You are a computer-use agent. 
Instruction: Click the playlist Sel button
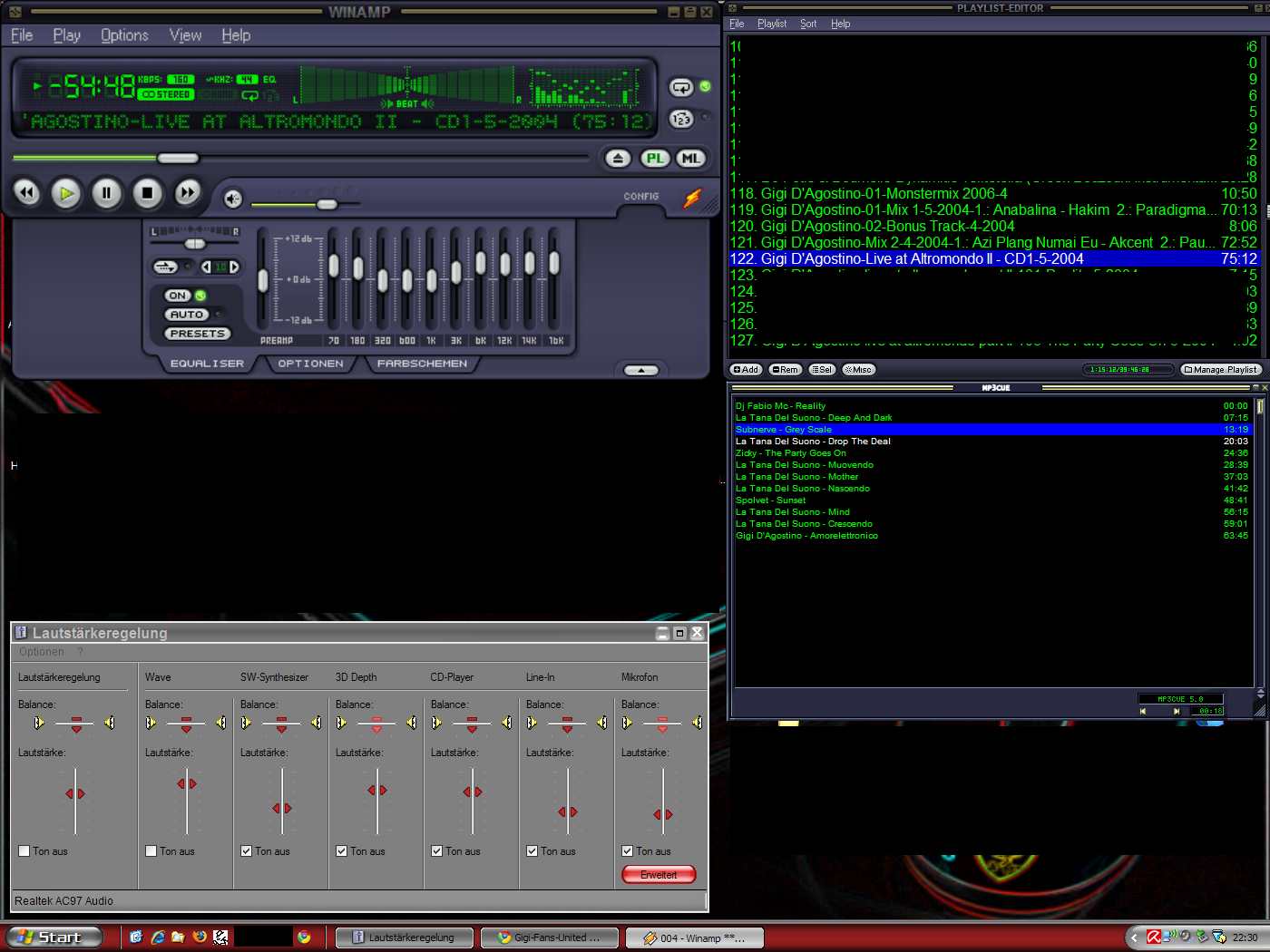[x=822, y=369]
